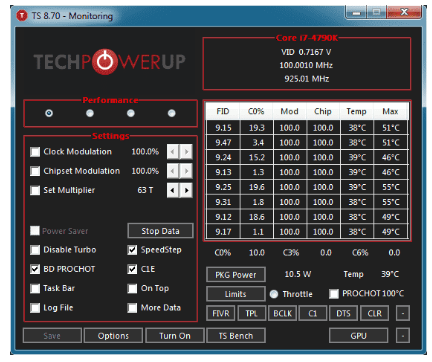The width and height of the screenshot is (432, 362).
Task: Open the Options dialog
Action: tap(113, 336)
